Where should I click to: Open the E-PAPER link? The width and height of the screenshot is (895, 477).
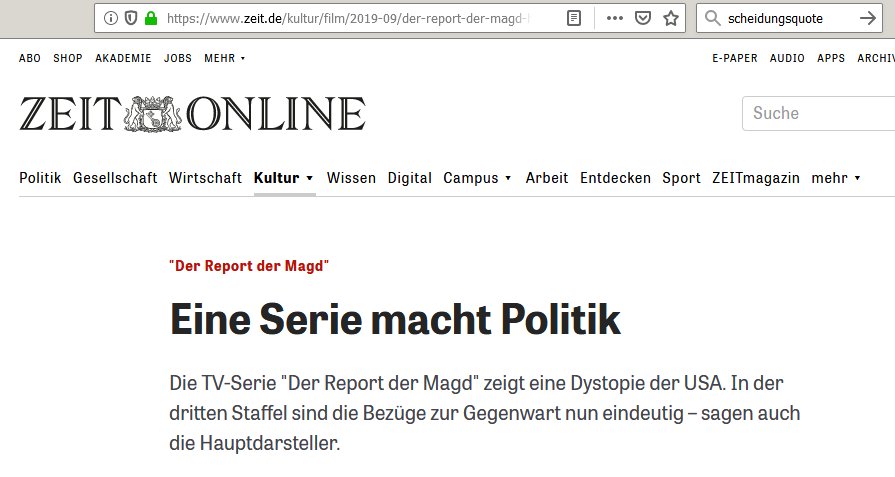coord(734,58)
